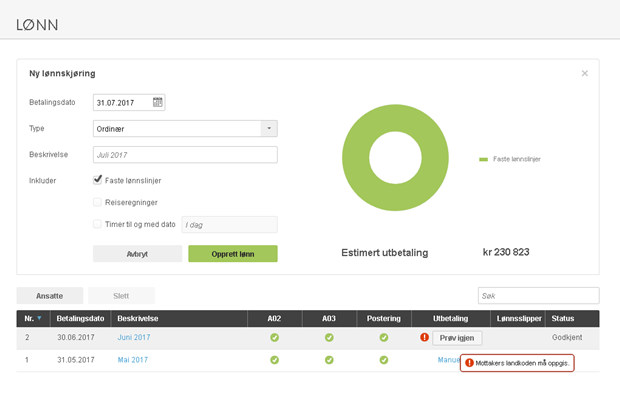Click the Utbetaling column header
Image resolution: width=620 pixels, height=413 pixels.
(450, 318)
